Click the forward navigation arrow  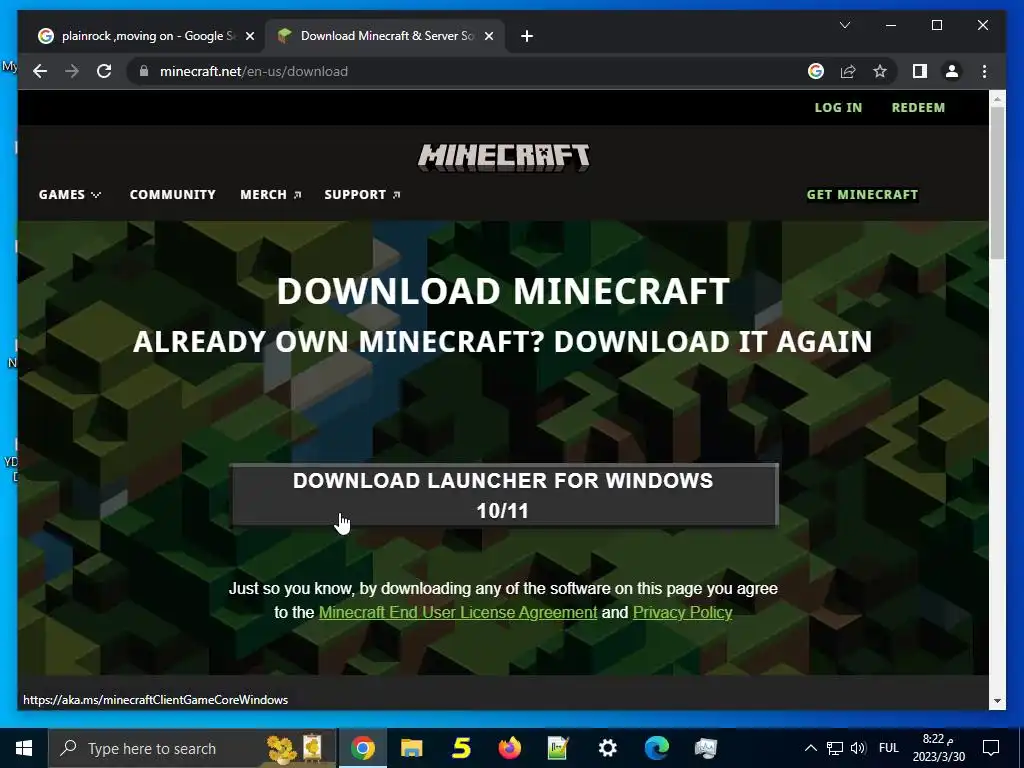[72, 71]
